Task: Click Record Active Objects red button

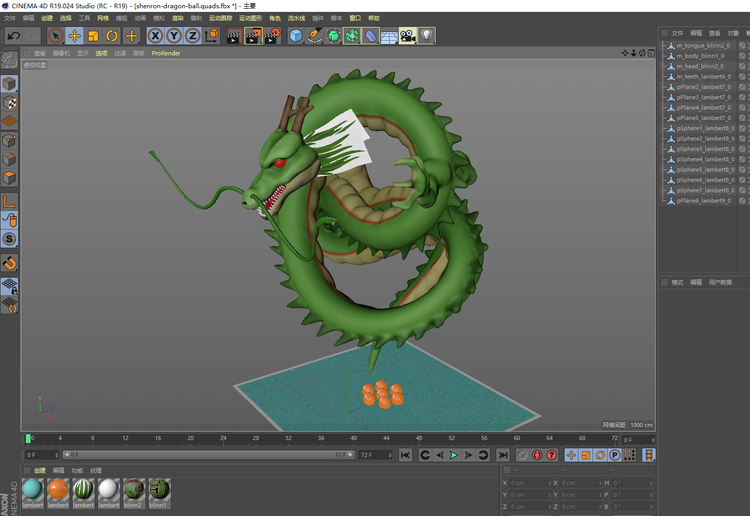Action: [x=522, y=455]
